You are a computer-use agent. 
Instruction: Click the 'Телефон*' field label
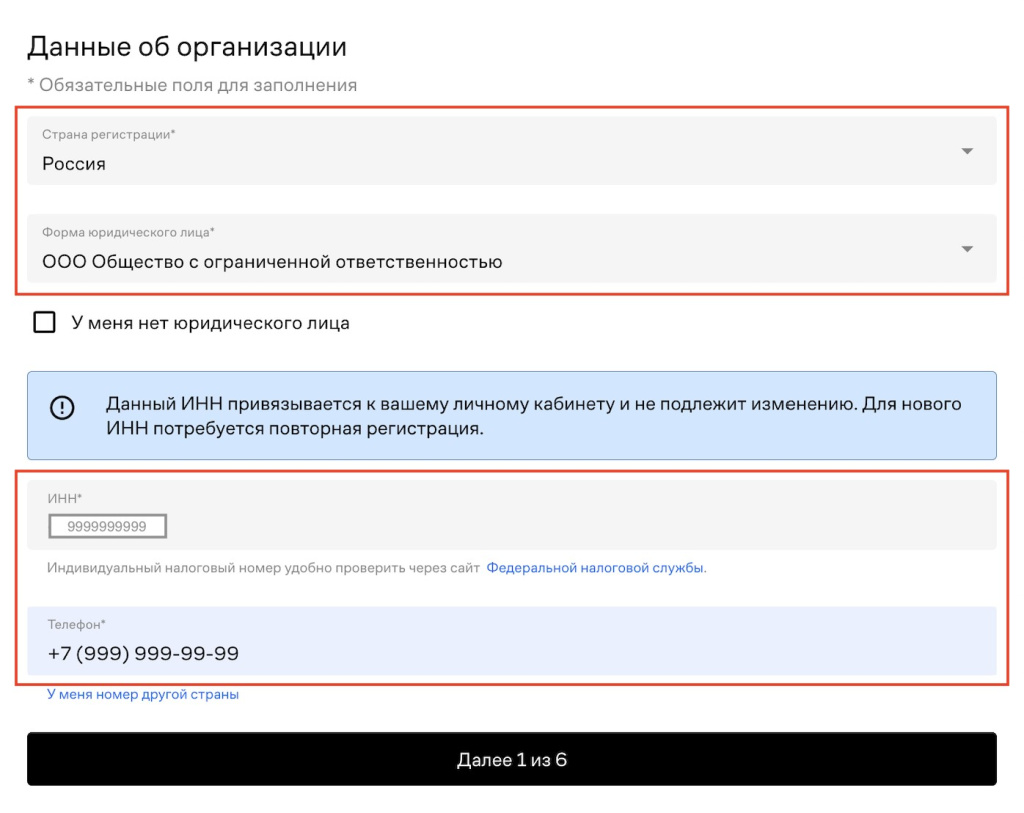click(x=76, y=624)
